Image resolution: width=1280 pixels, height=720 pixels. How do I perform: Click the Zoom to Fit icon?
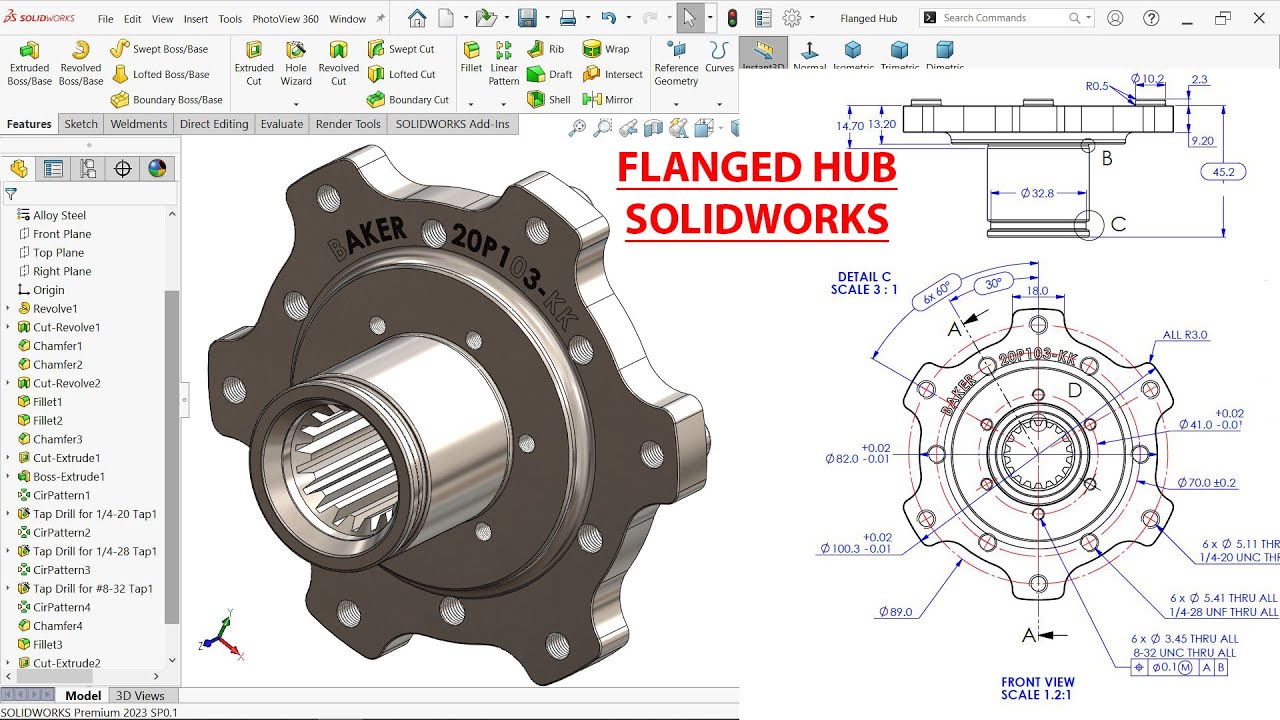577,127
